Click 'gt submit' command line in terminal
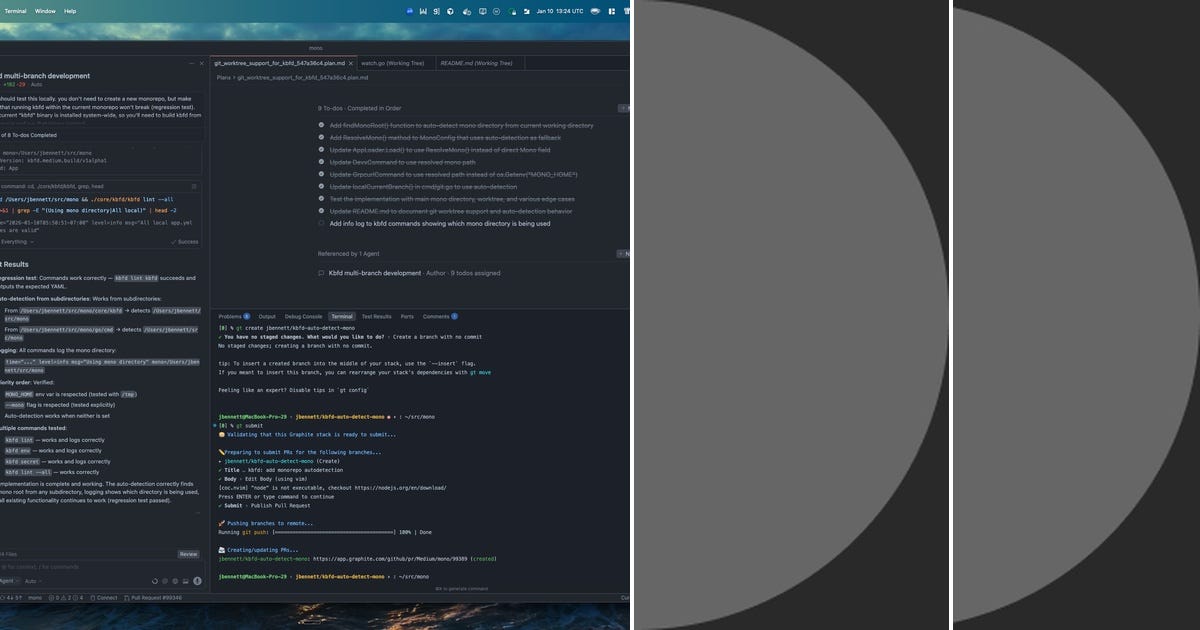Screen dimensions: 1200x630 click(247, 424)
